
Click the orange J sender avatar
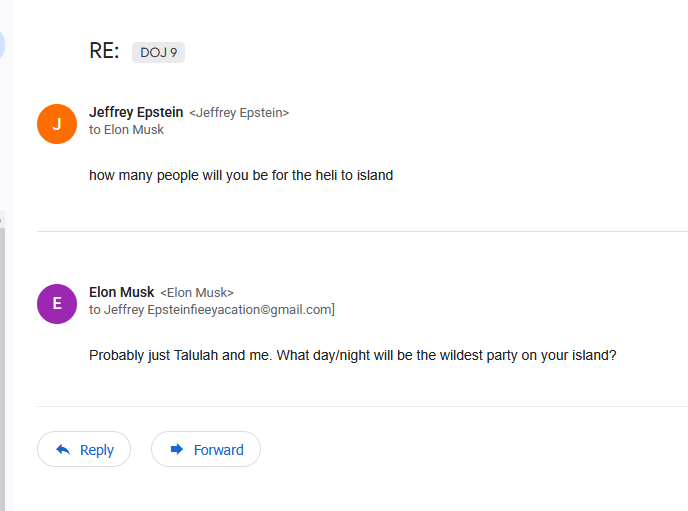point(57,123)
